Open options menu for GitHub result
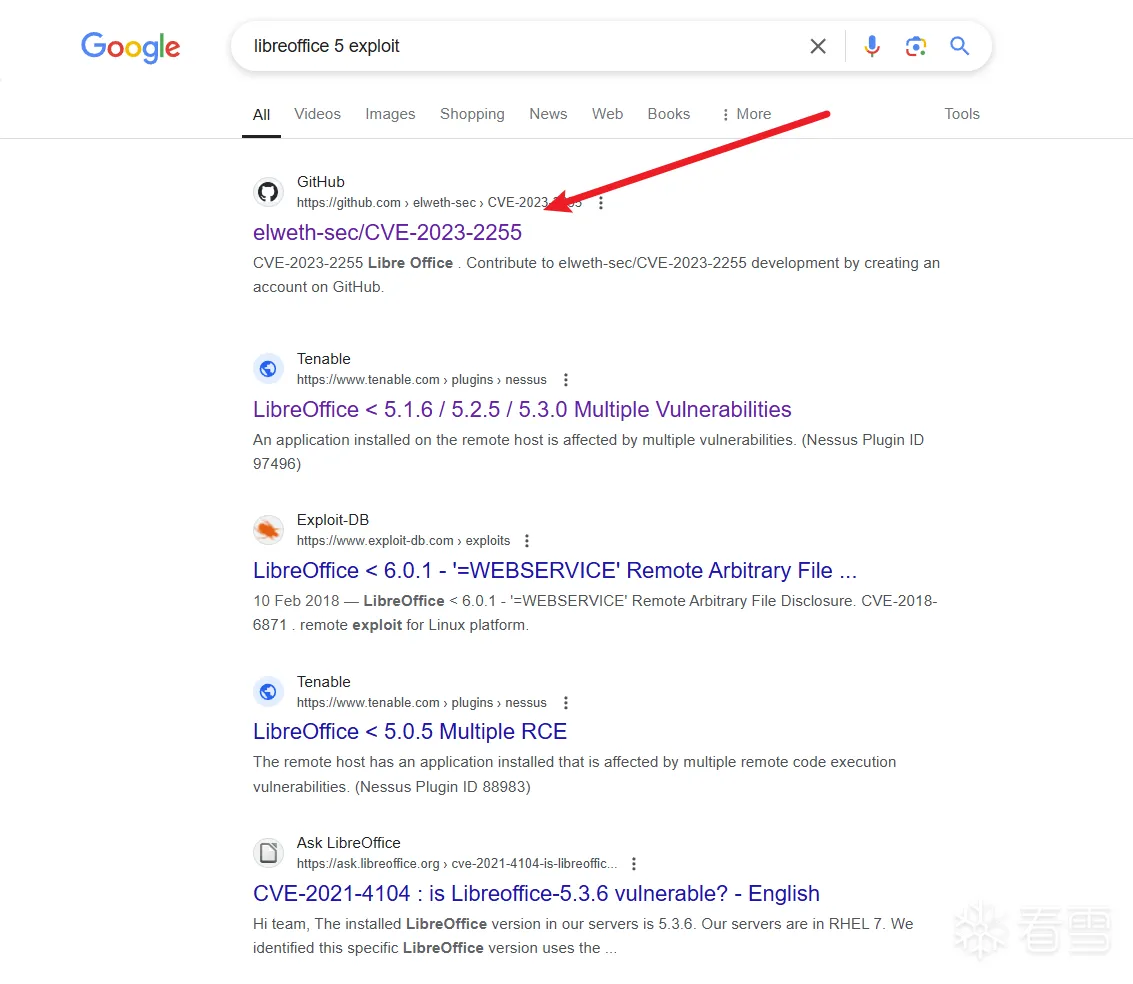This screenshot has width=1133, height=984. [601, 203]
